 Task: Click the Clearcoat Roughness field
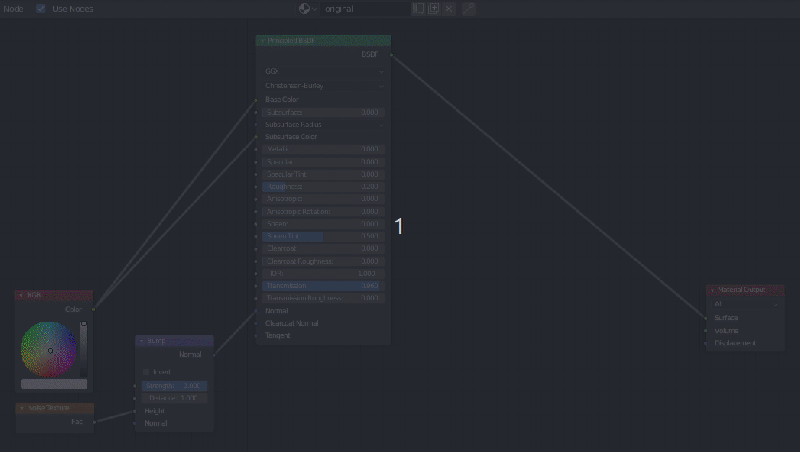coord(323,261)
